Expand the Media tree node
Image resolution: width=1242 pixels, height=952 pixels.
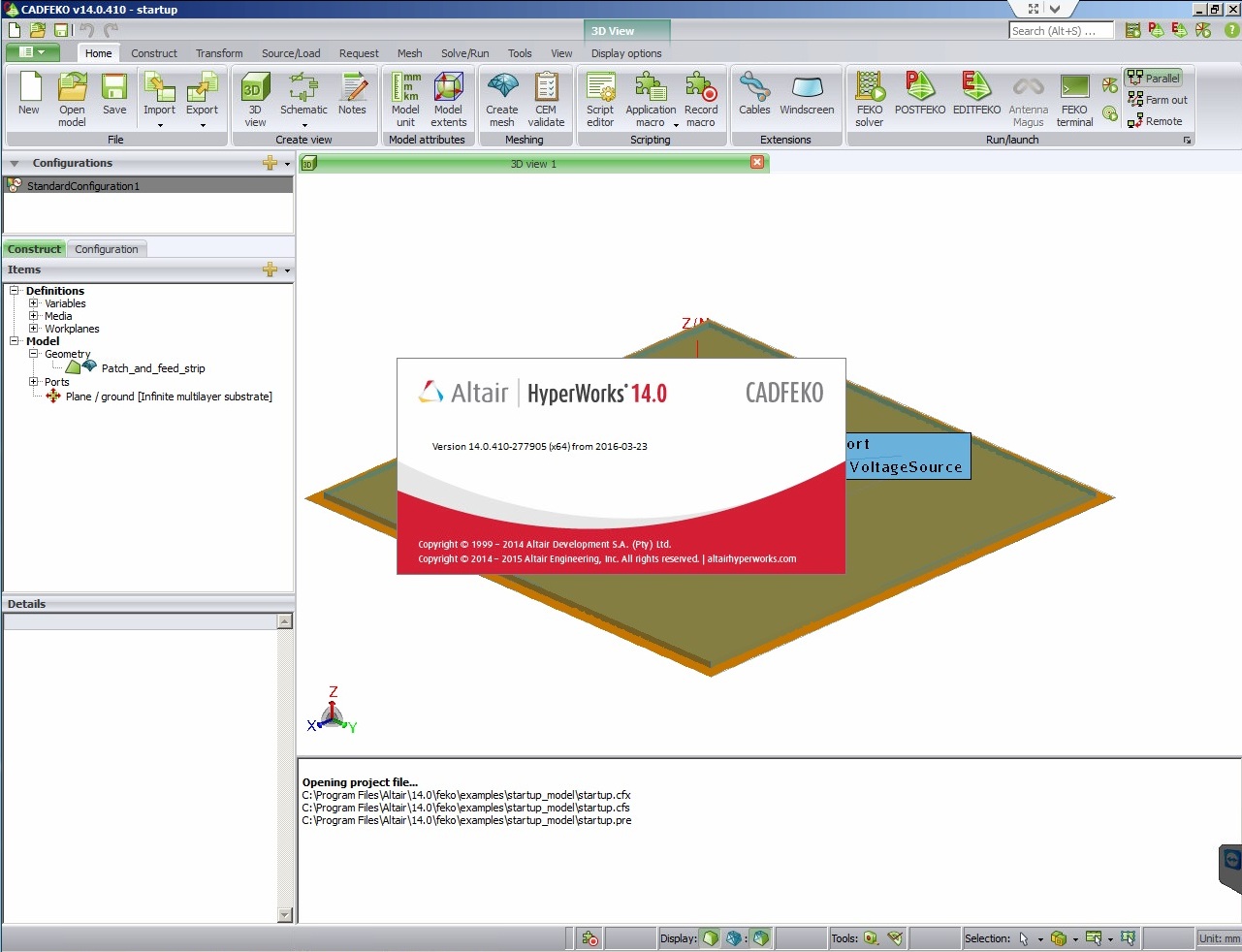33,316
